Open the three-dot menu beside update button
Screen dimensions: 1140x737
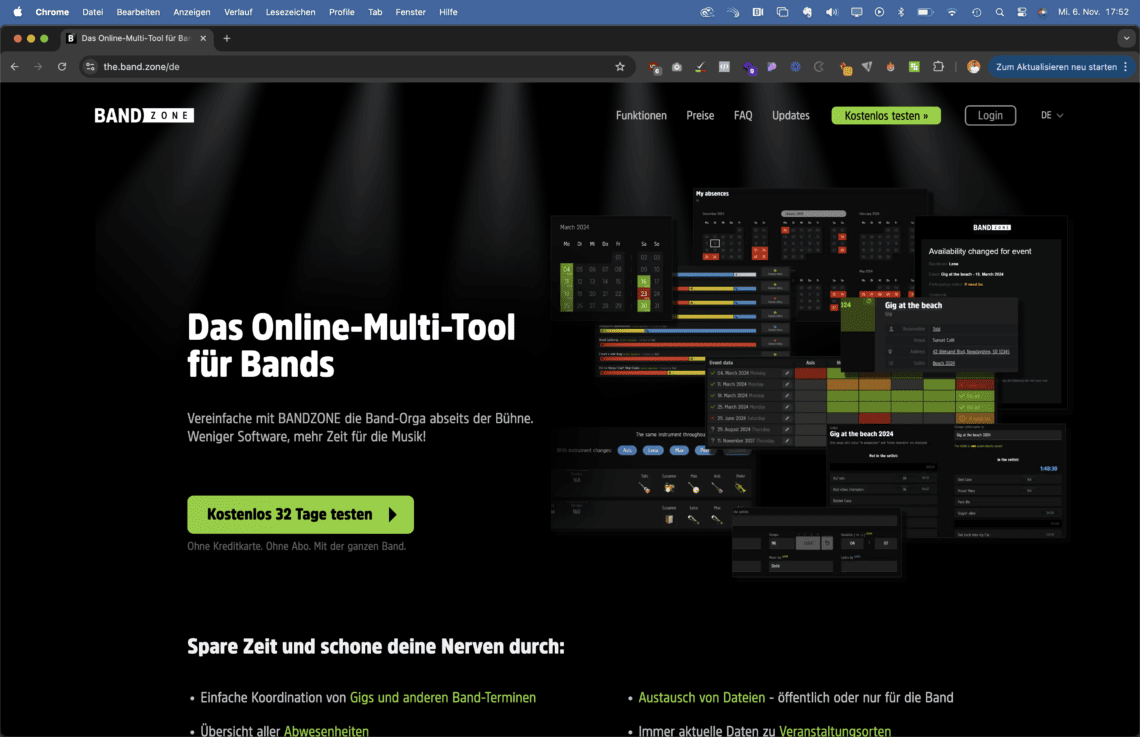click(x=1126, y=67)
